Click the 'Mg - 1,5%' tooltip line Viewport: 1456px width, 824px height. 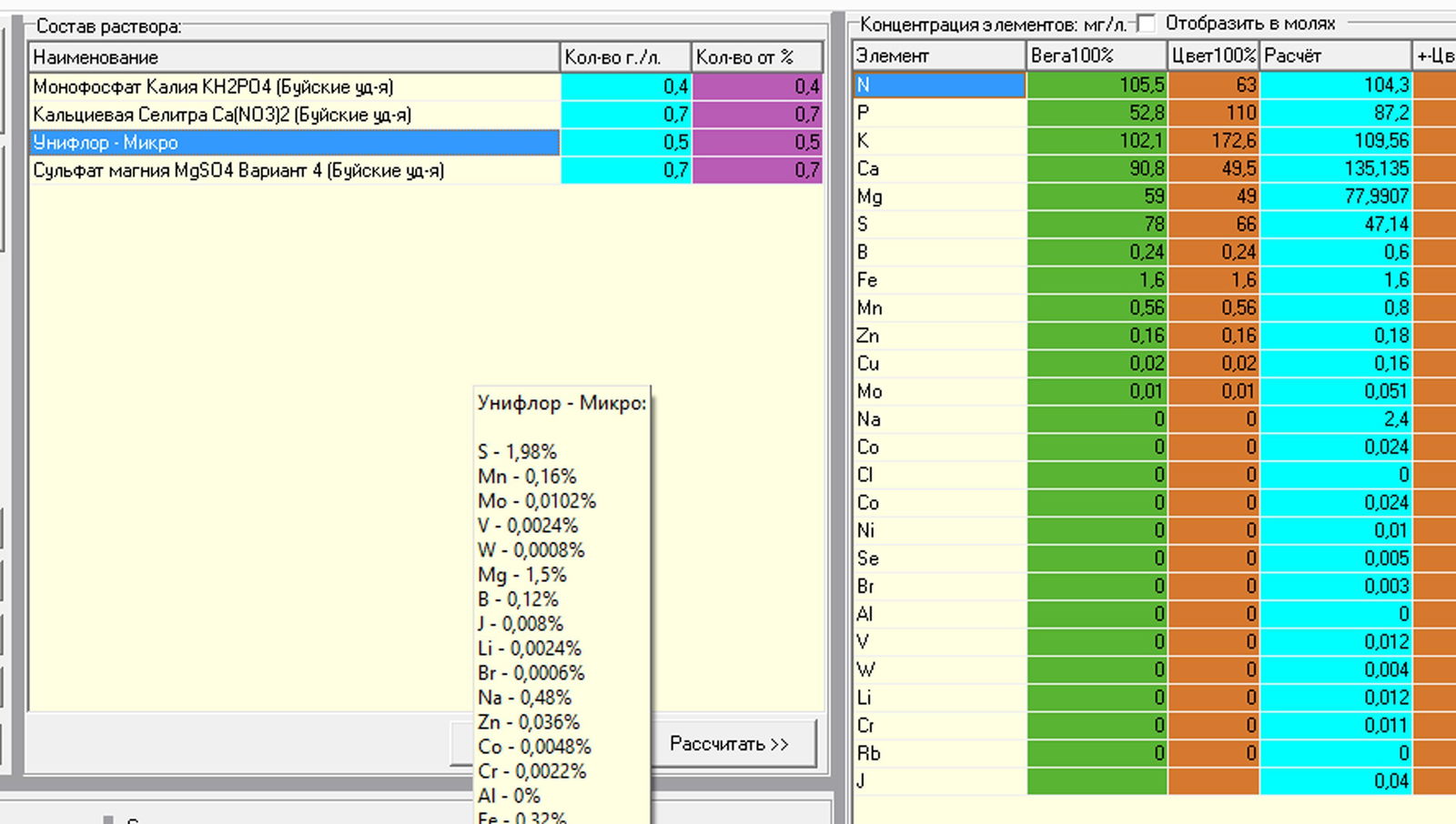[x=522, y=575]
